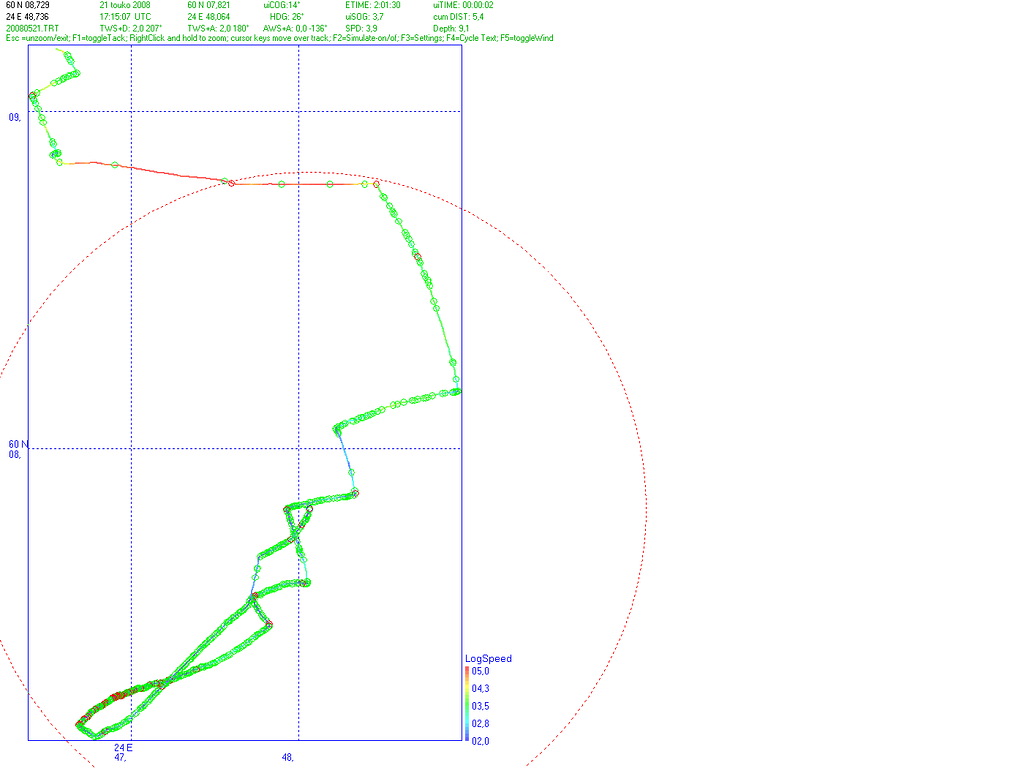Click the 'cursor keys move over track' hint
Image resolution: width=1024 pixels, height=768 pixels.
point(280,39)
